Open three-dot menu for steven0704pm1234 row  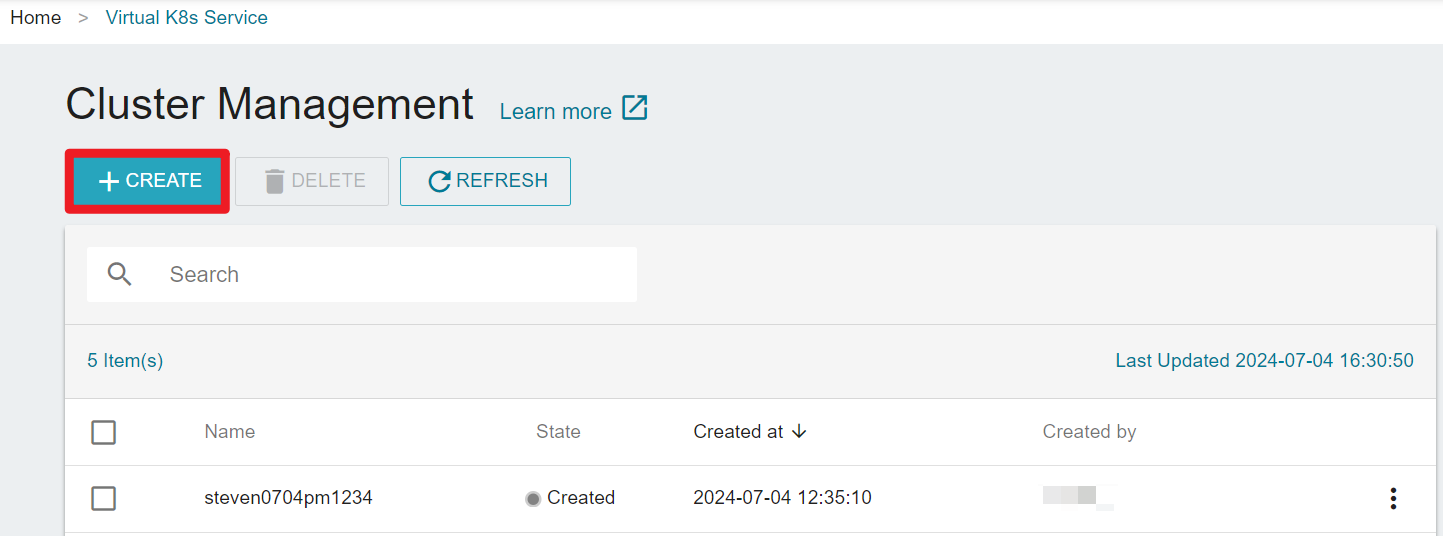point(1393,498)
